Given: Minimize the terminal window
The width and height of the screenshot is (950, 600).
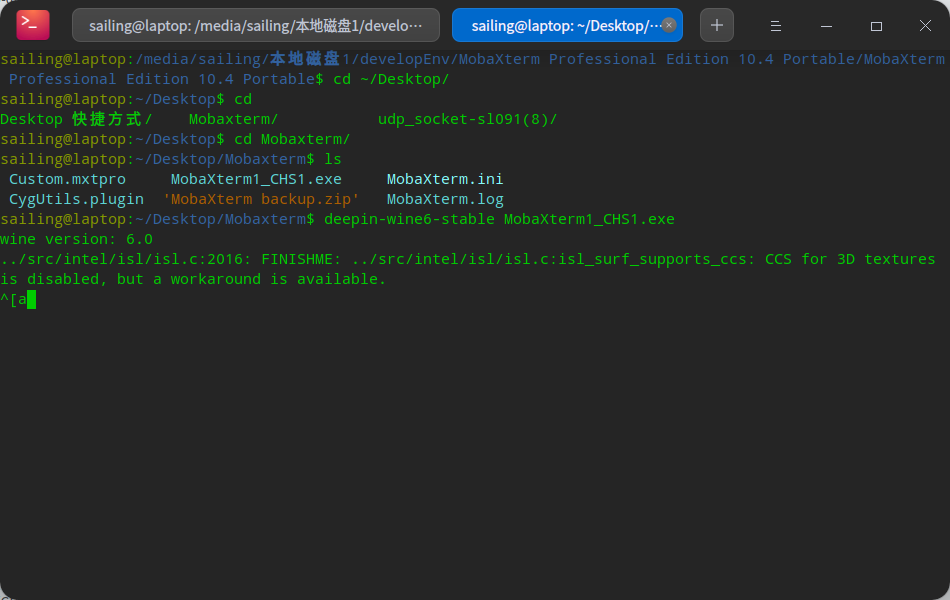Looking at the screenshot, I should [826, 25].
